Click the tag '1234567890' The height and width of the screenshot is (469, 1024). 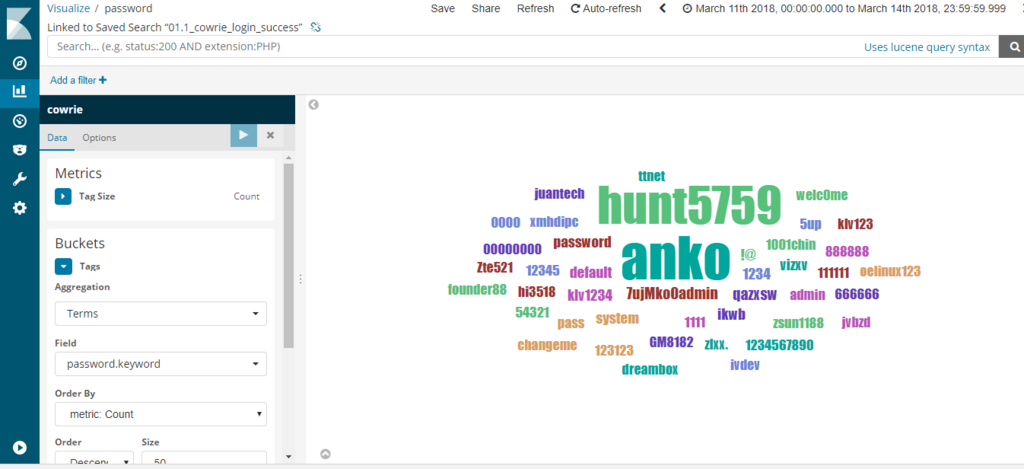point(779,345)
